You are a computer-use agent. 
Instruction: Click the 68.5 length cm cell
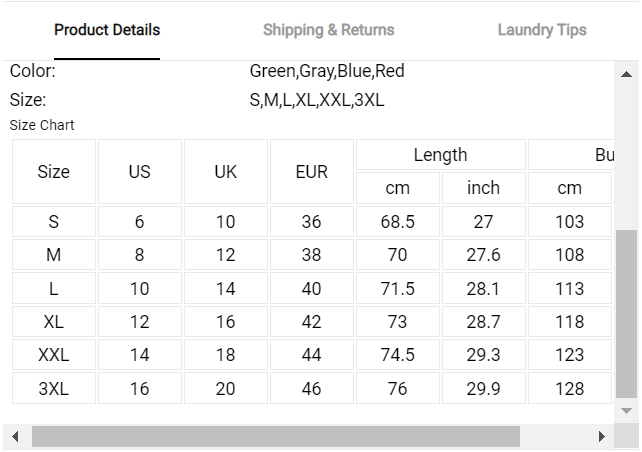pos(398,221)
